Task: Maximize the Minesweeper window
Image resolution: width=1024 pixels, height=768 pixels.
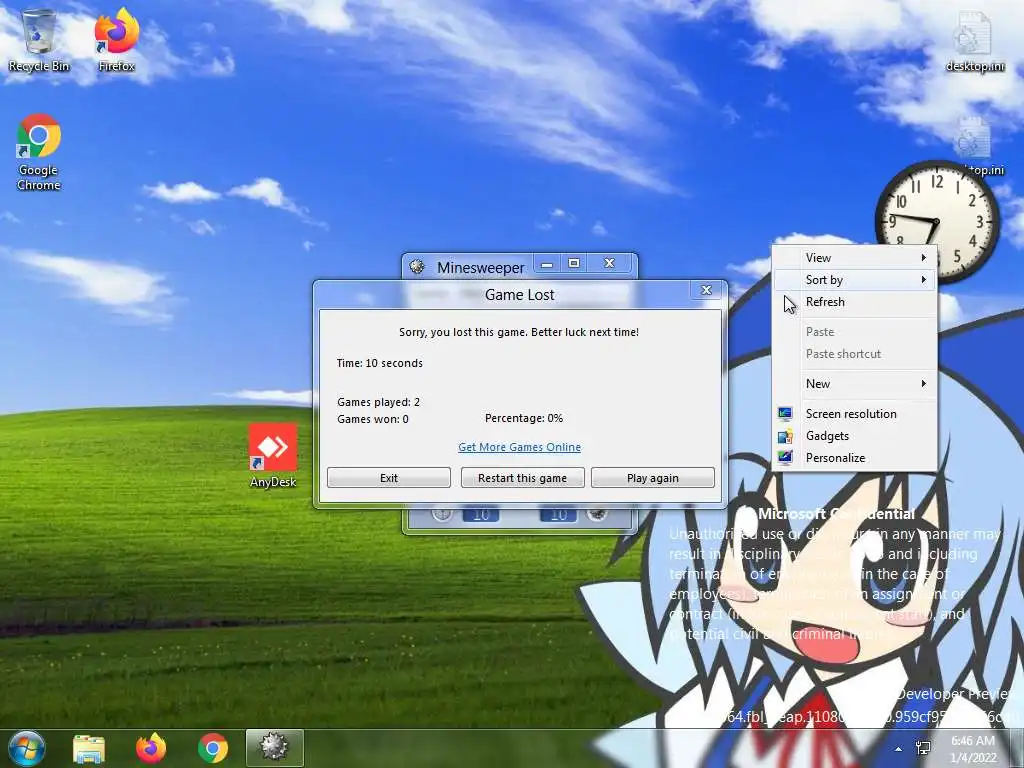Action: click(574, 264)
